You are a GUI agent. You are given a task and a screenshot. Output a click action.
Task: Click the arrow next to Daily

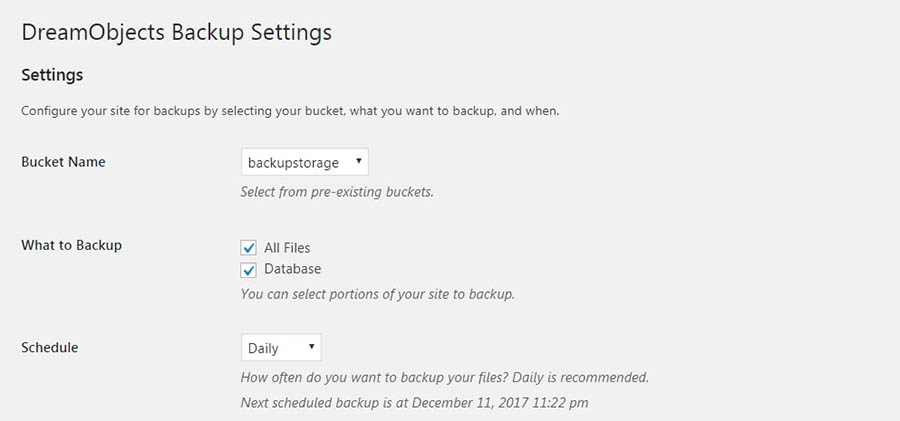click(x=312, y=348)
